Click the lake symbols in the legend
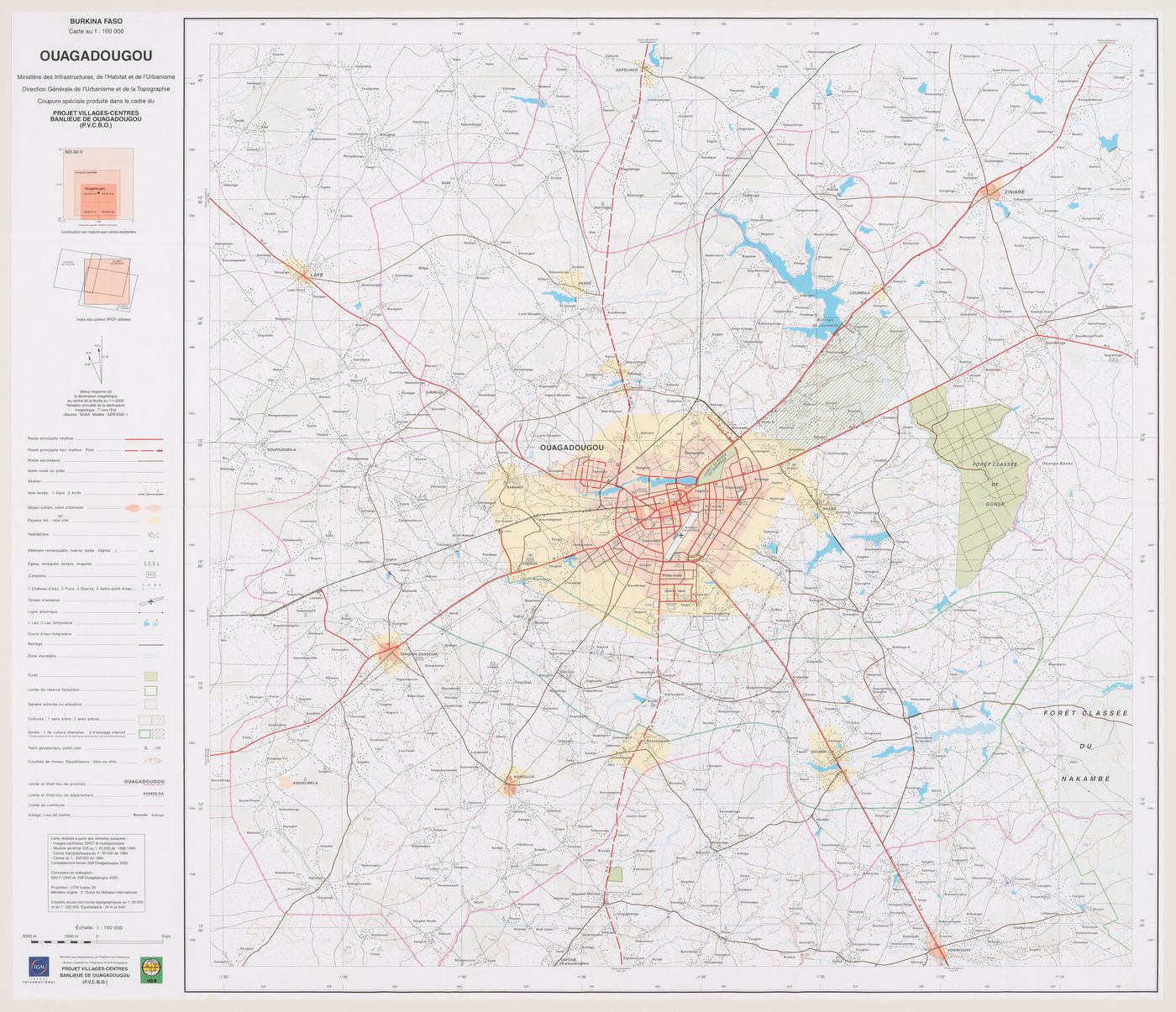 [151, 622]
